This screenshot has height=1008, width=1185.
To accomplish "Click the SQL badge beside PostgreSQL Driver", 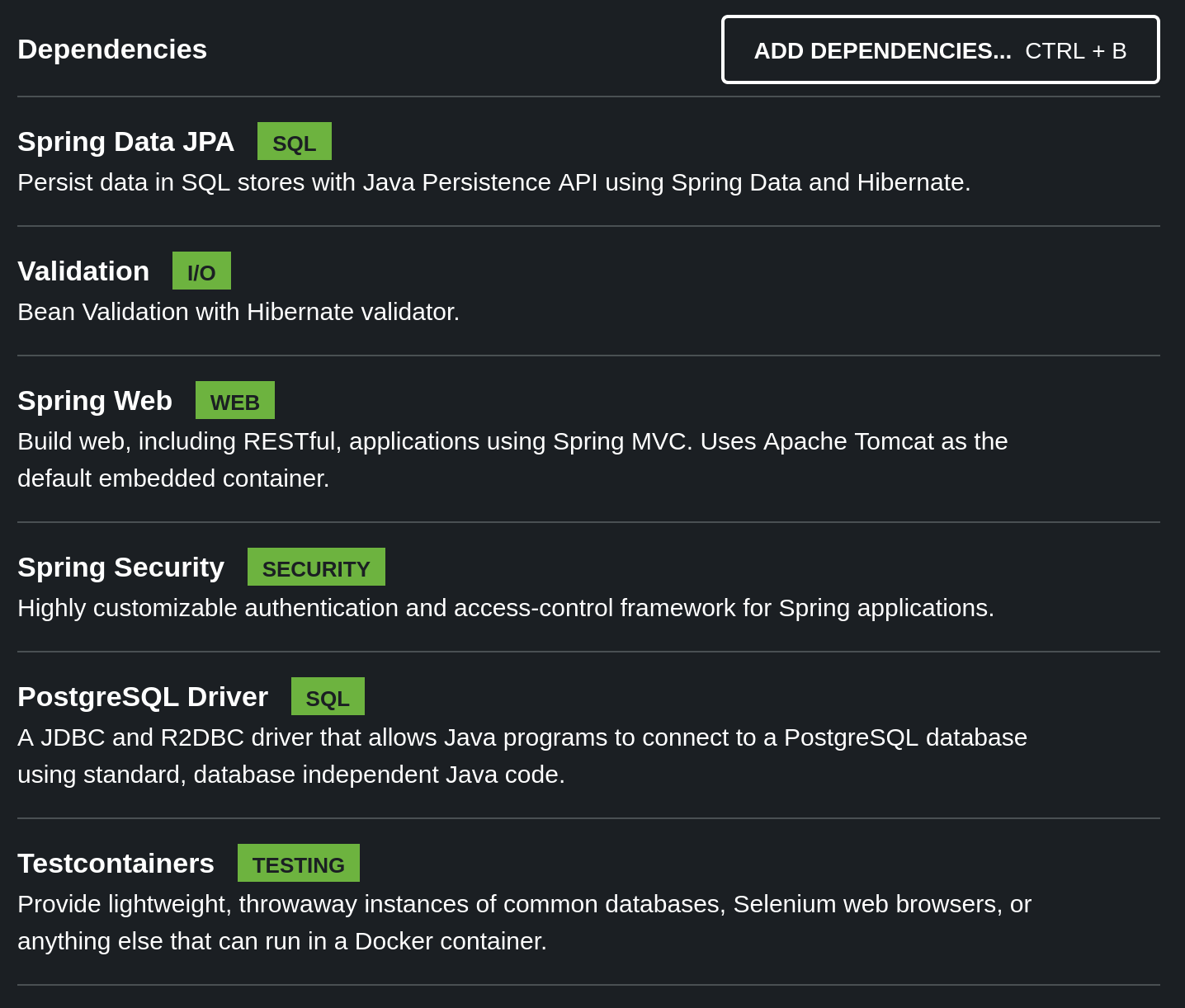I will point(328,697).
